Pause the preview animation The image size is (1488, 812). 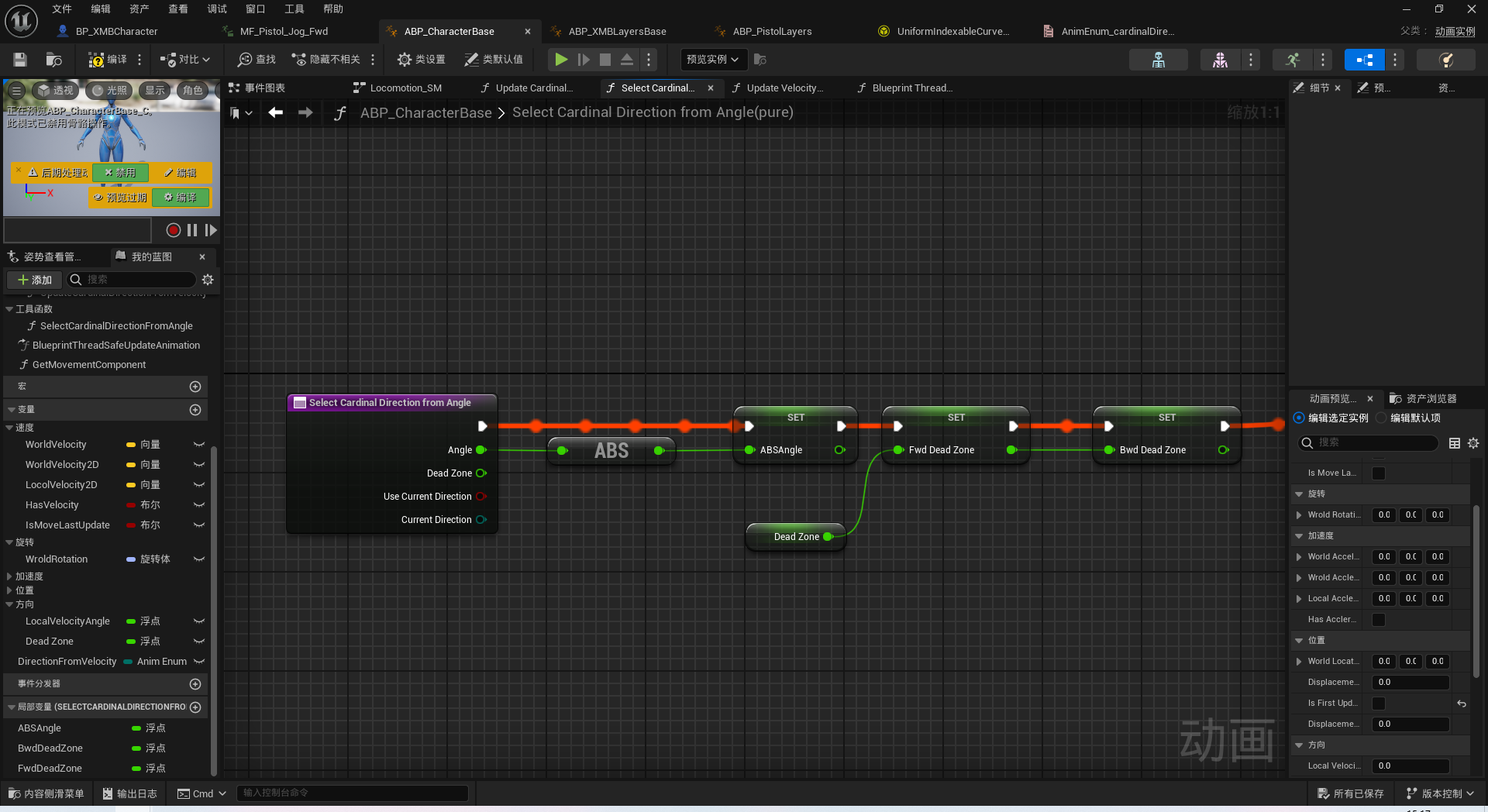(192, 230)
